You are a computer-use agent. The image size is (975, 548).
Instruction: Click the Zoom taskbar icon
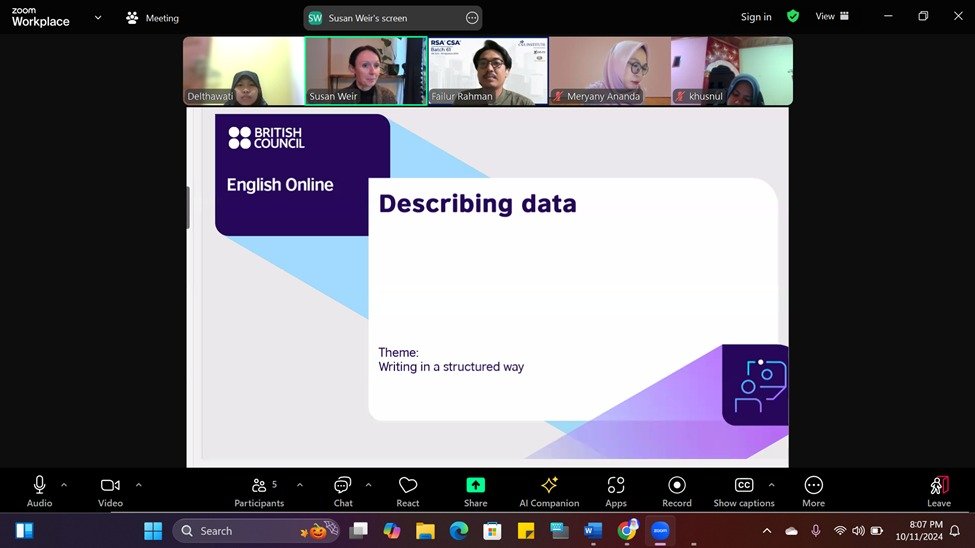pyautogui.click(x=660, y=531)
